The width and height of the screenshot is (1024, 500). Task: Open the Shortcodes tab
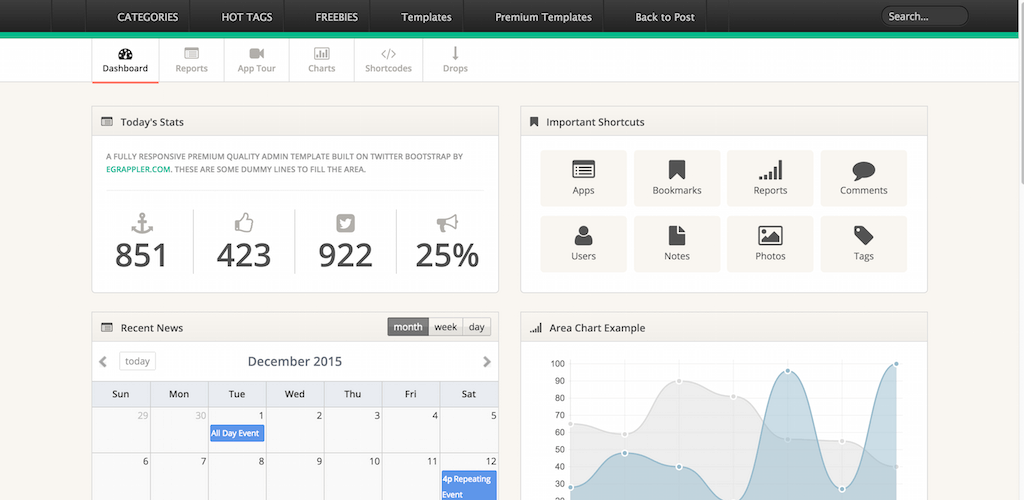coord(389,61)
